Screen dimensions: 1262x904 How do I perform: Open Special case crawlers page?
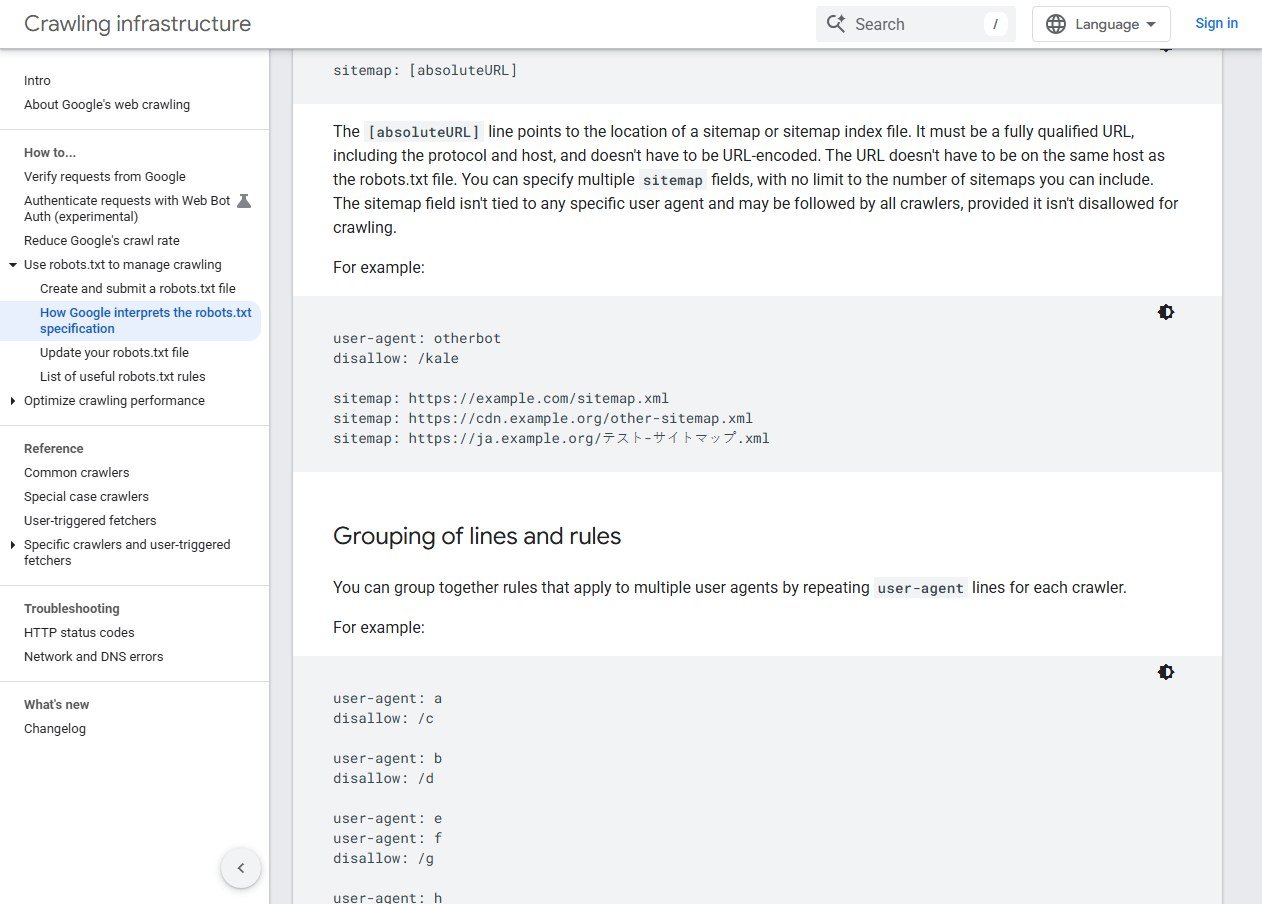pos(86,497)
